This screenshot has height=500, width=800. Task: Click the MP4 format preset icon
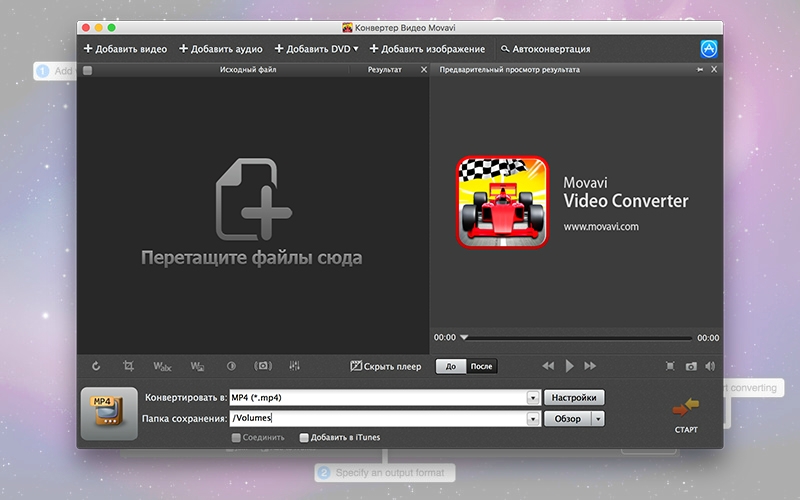pyautogui.click(x=109, y=413)
